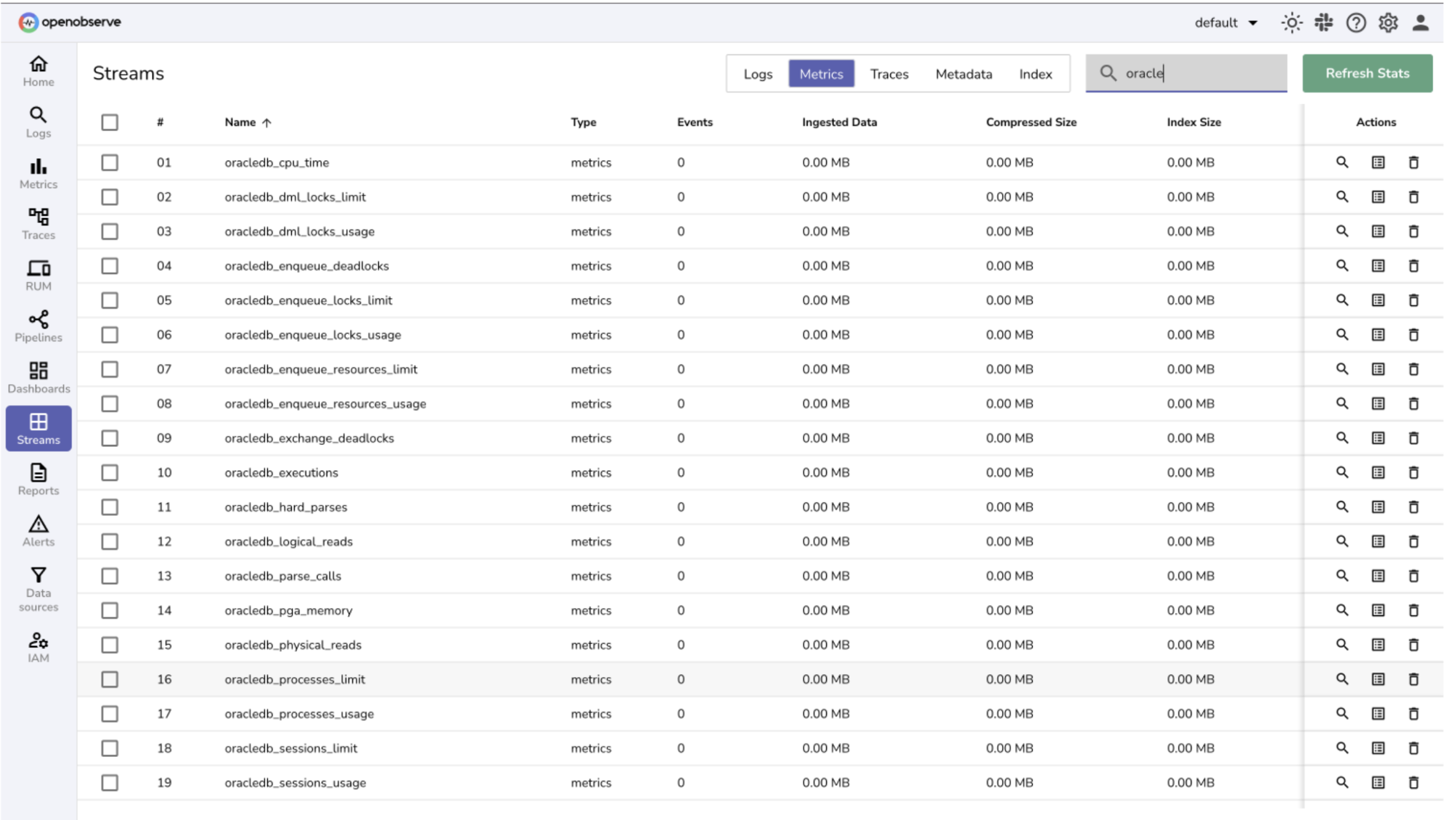This screenshot has width=1456, height=820.
Task: Open Alerts from the sidebar
Action: coord(38,531)
